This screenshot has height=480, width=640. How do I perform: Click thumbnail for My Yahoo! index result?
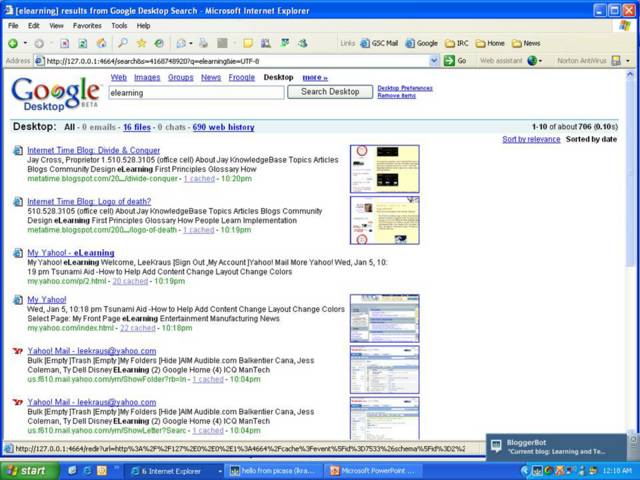384,318
